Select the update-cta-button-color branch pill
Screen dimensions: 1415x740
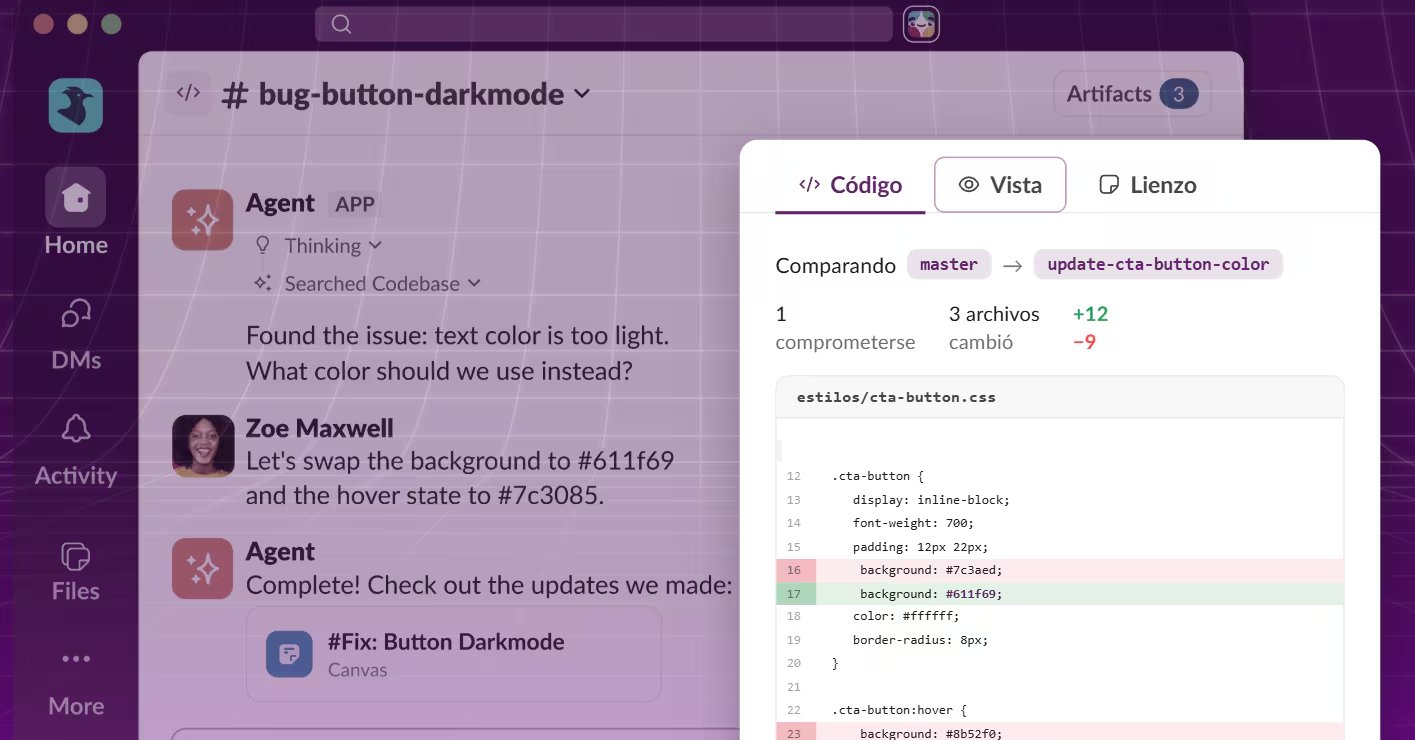(1158, 265)
